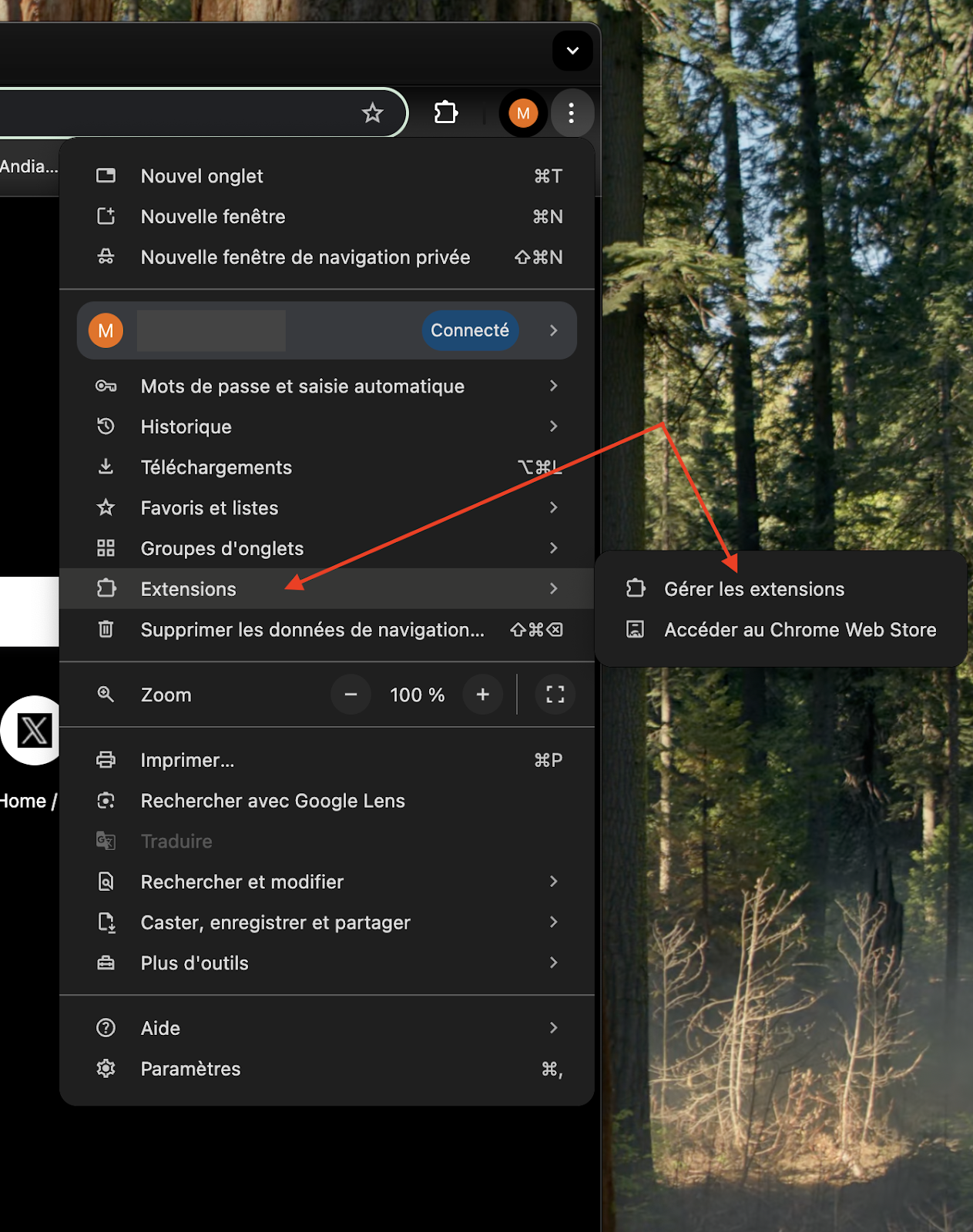973x1232 pixels.
Task: Click the tab search dropdown arrow
Action: click(x=572, y=51)
